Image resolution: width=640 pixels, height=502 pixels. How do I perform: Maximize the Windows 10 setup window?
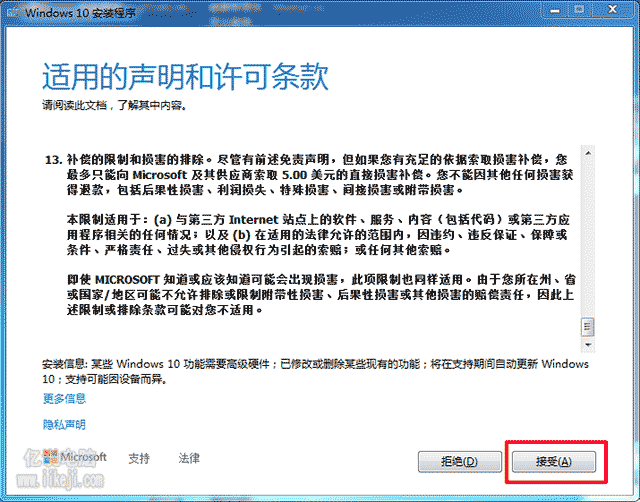pyautogui.click(x=579, y=10)
